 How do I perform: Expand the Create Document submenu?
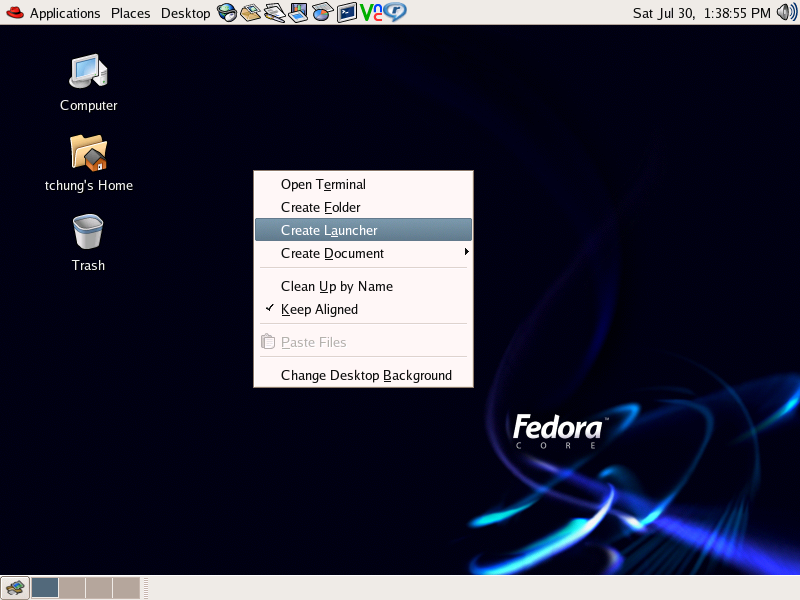363,253
